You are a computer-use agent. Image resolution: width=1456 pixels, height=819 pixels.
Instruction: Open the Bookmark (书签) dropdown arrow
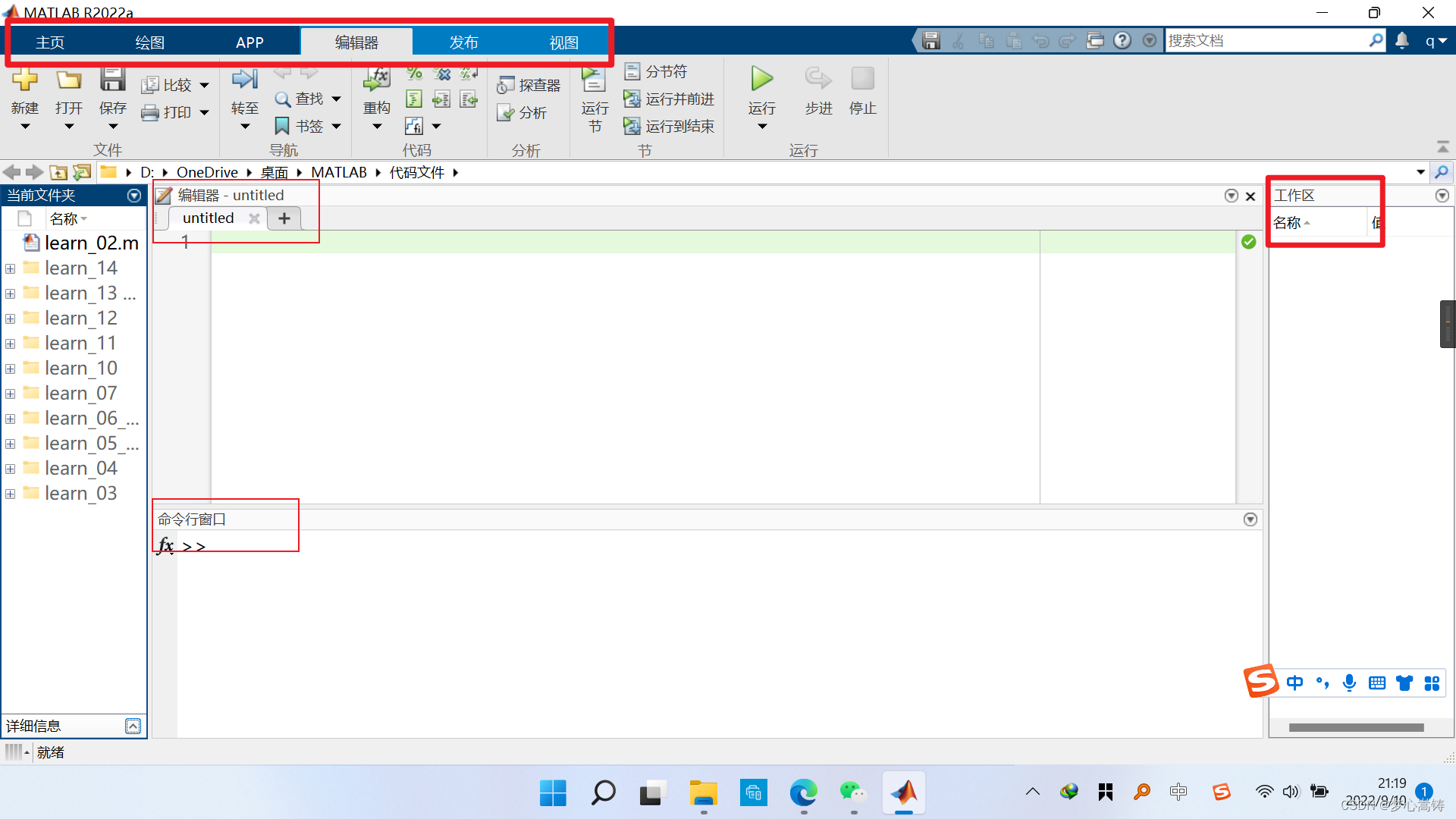[336, 127]
